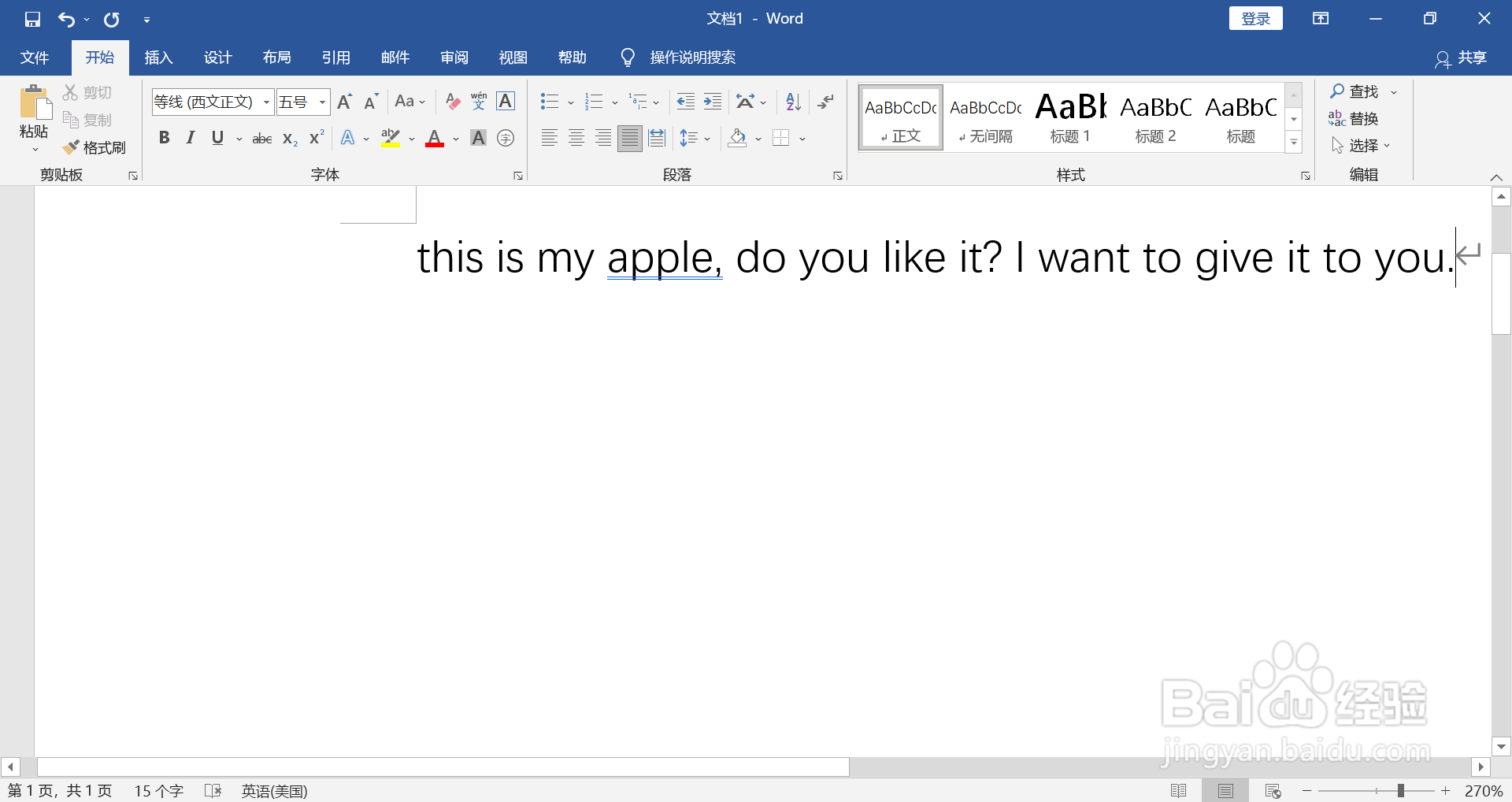Screen dimensions: 1512x802
Task: Toggle Bold formatting
Action: (164, 139)
